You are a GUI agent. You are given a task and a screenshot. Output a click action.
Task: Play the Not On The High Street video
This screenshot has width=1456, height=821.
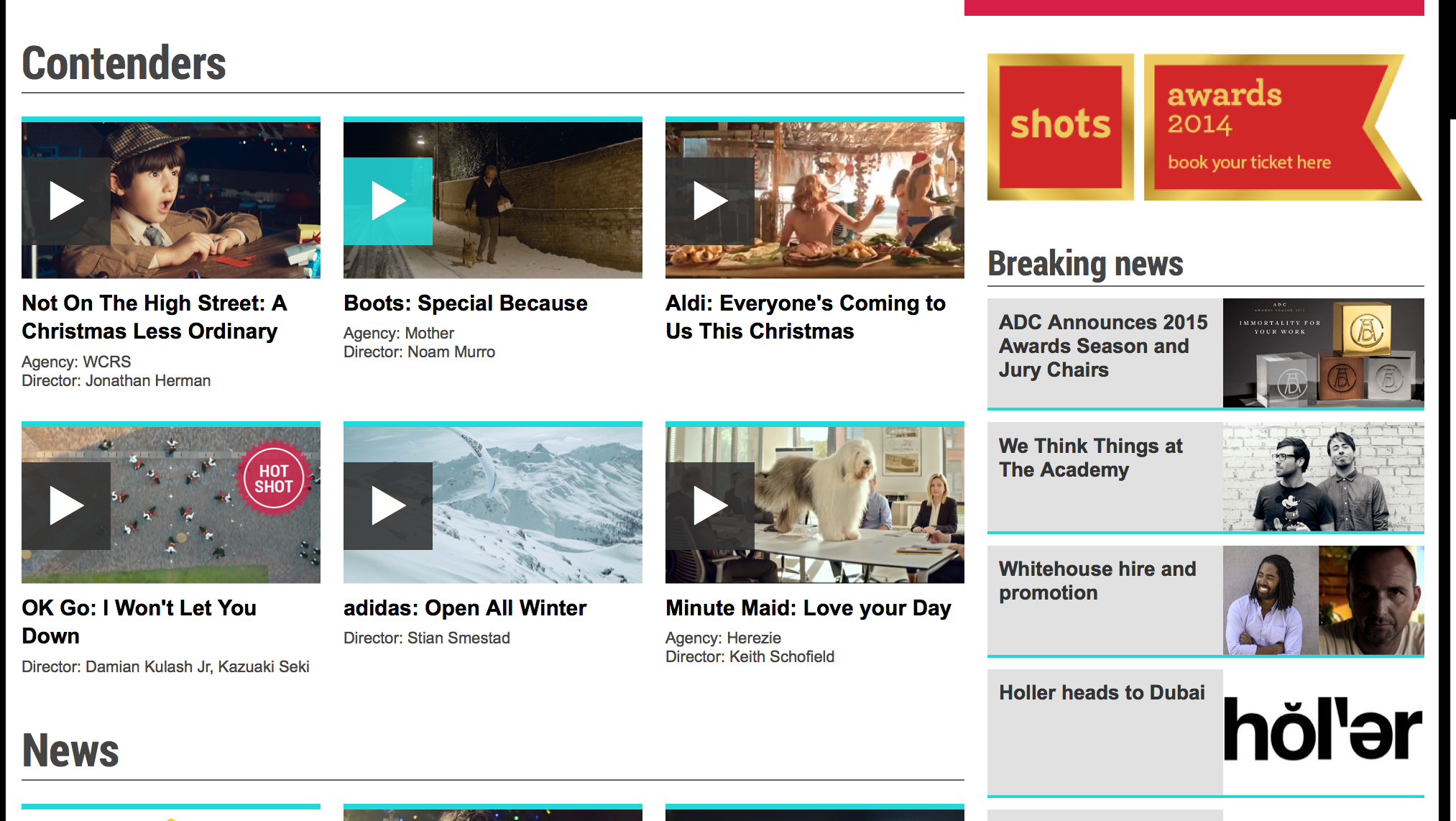pyautogui.click(x=66, y=201)
